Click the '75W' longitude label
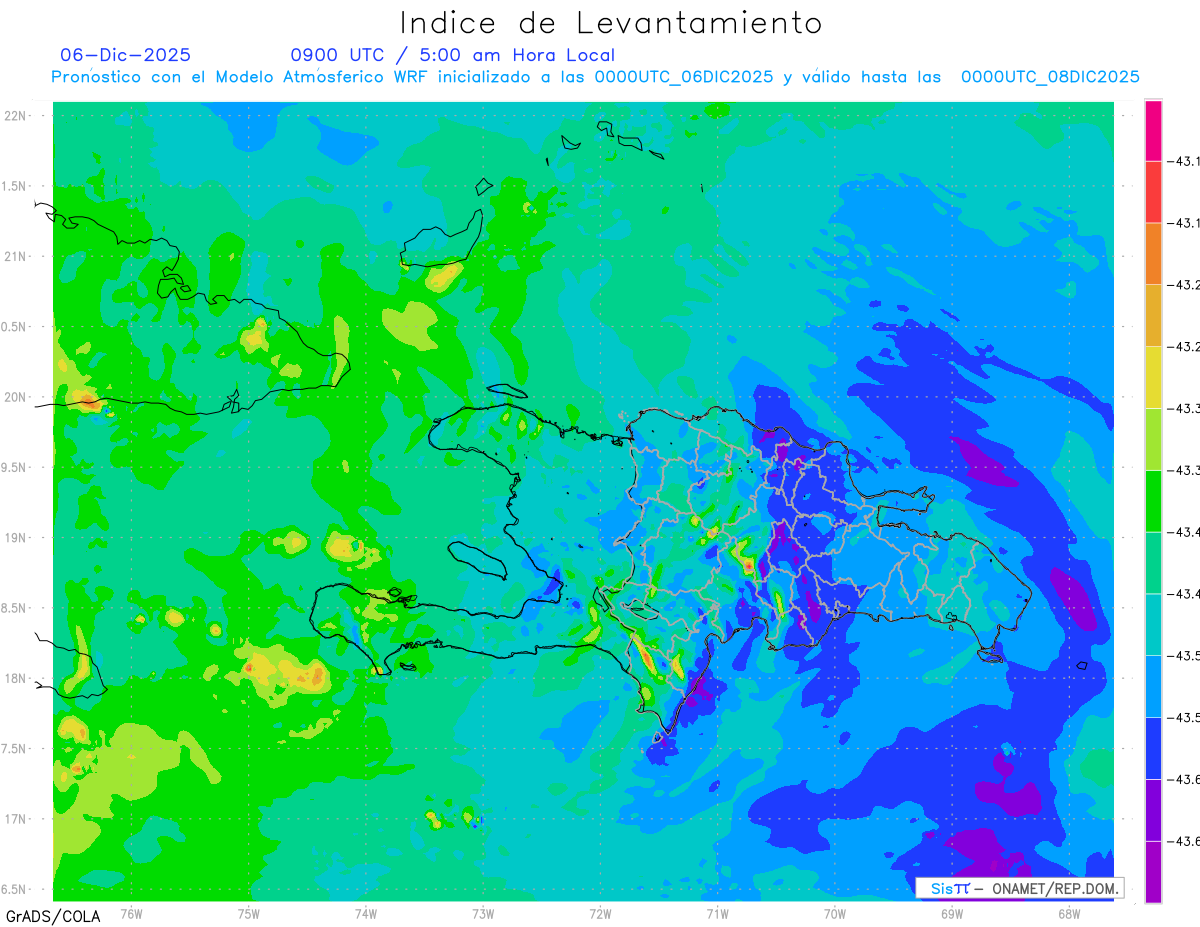This screenshot has height=927, width=1200. tap(249, 913)
